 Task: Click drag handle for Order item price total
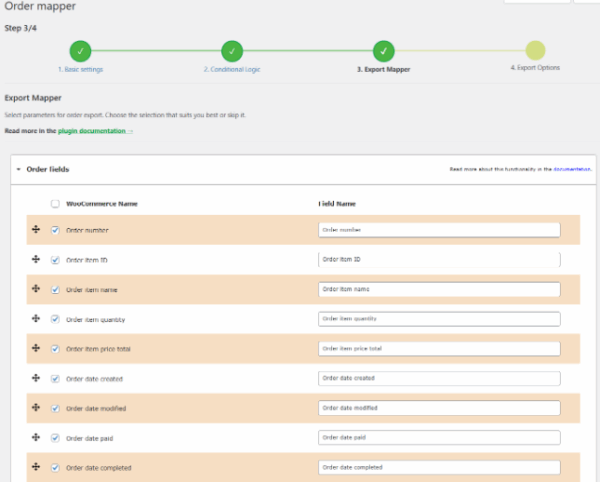[x=36, y=349]
